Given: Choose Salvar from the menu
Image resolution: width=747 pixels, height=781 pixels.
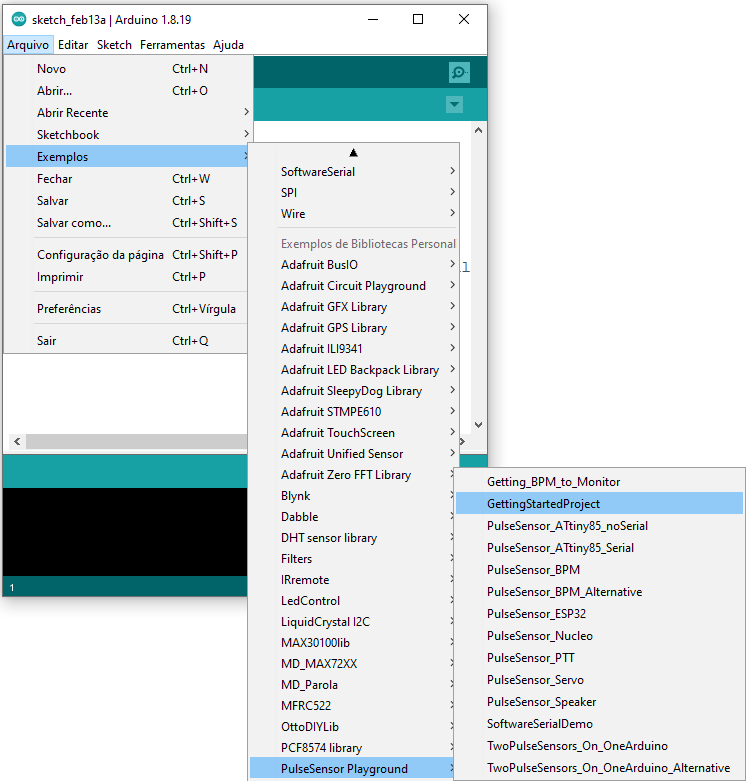Looking at the screenshot, I should [x=126, y=200].
